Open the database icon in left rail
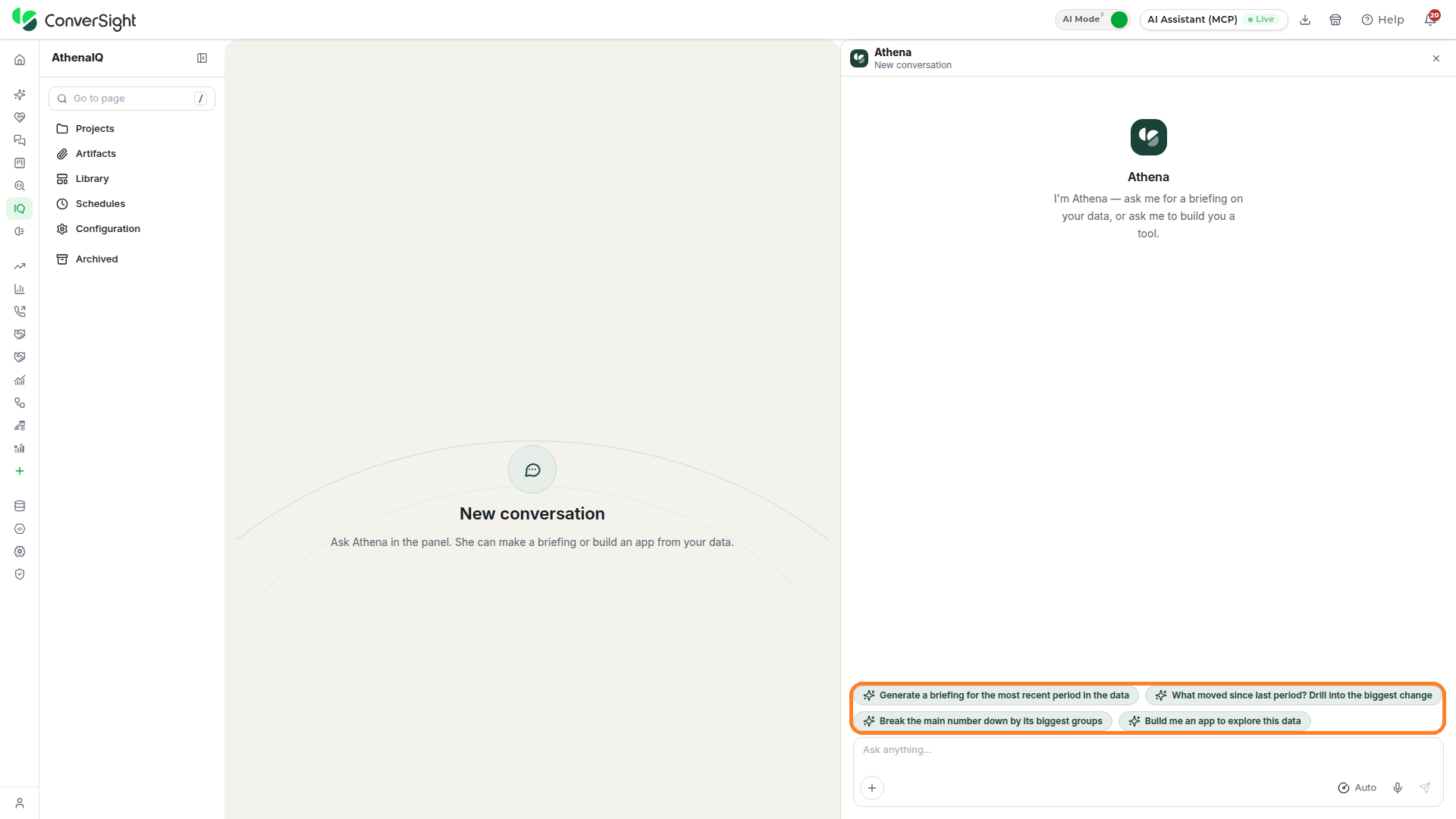Screen dimensions: 1456x819 (20, 506)
